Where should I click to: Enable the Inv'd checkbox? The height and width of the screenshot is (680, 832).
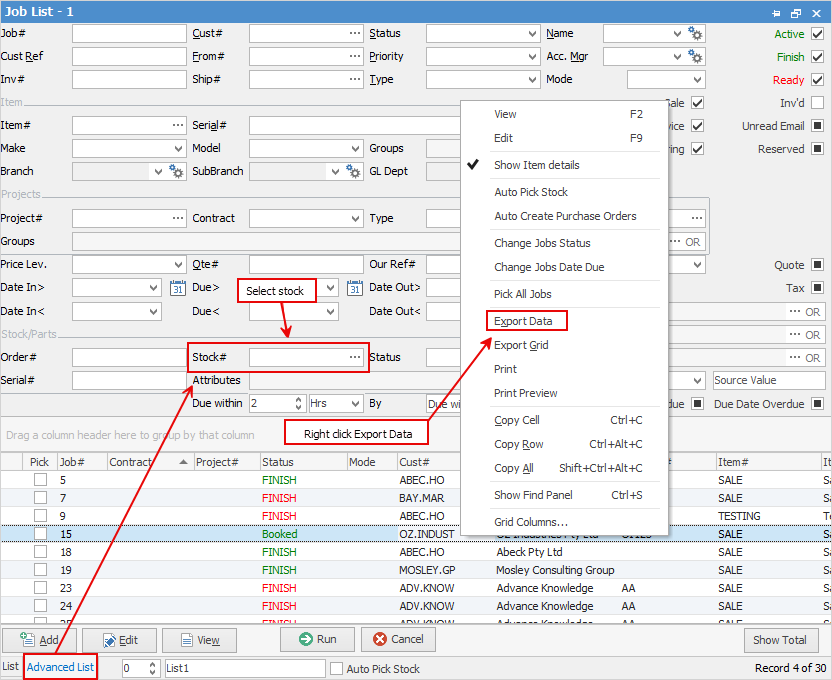pyautogui.click(x=818, y=103)
